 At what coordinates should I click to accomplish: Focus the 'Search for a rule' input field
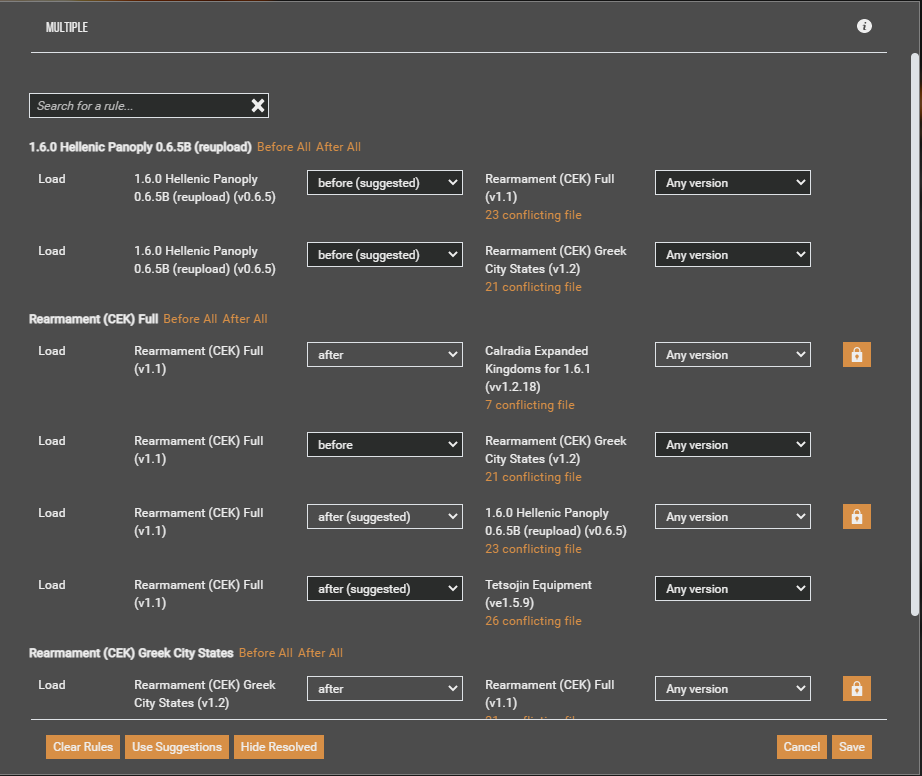138,106
